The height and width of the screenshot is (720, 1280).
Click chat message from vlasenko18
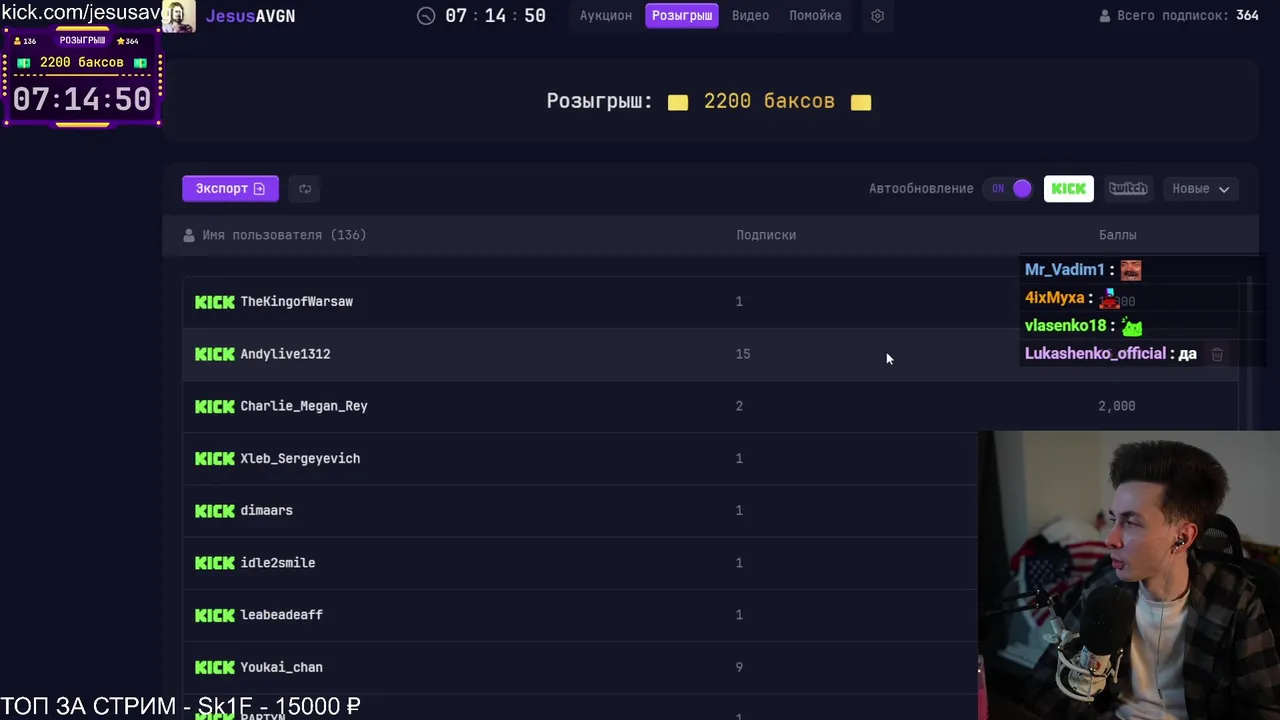click(x=1083, y=326)
